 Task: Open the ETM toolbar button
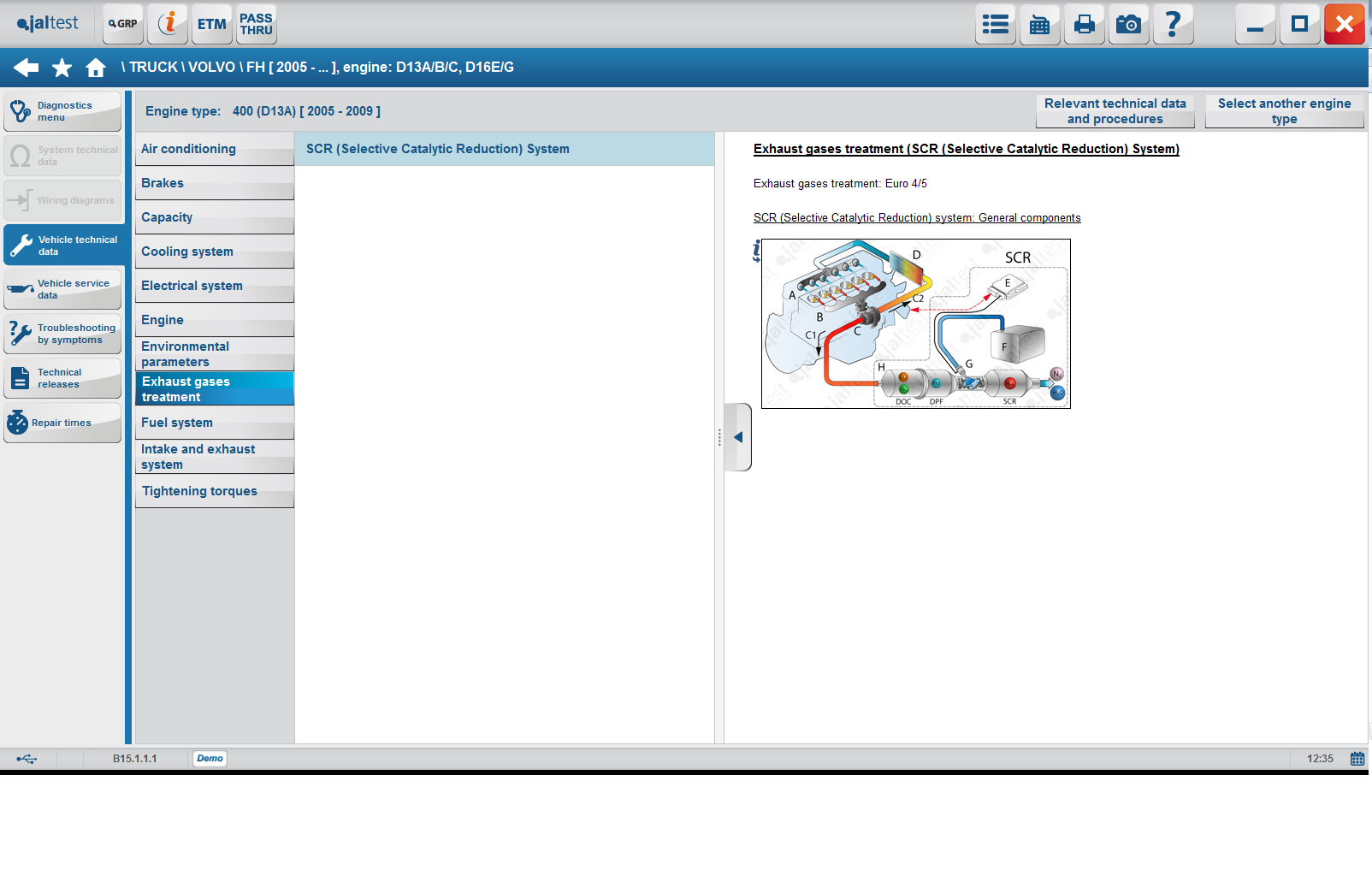(x=211, y=24)
